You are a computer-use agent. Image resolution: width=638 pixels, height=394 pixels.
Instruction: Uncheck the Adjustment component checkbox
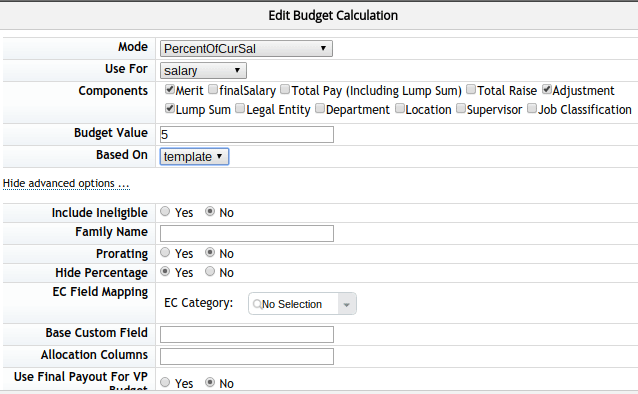pyautogui.click(x=547, y=89)
